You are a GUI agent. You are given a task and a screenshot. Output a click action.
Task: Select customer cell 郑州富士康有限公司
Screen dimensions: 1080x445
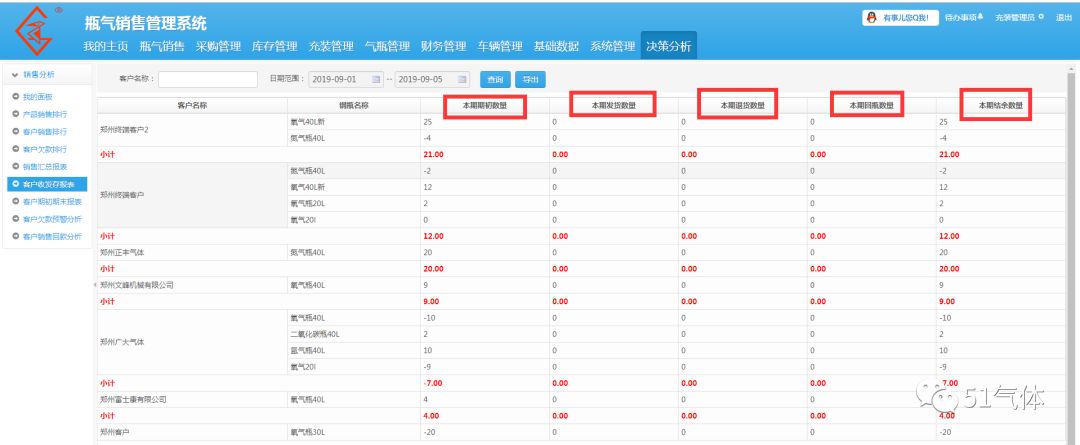tap(192, 400)
